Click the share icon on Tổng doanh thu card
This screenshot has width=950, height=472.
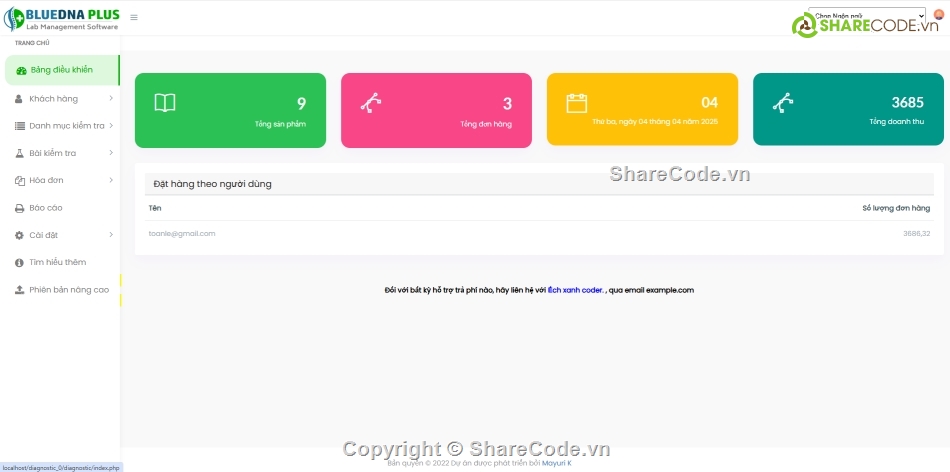(x=783, y=102)
